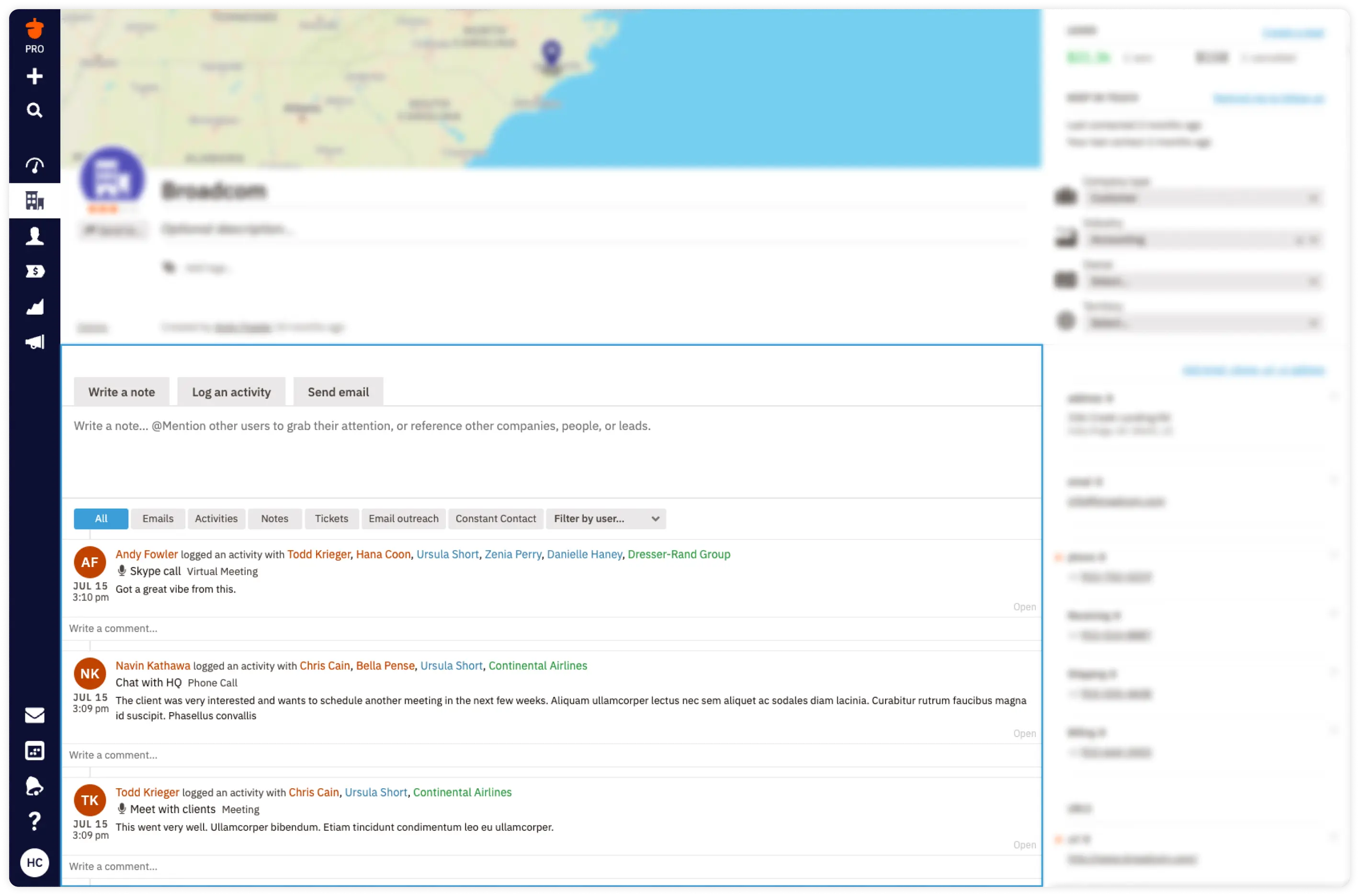Expand the Filter by user dropdown

tap(605, 518)
